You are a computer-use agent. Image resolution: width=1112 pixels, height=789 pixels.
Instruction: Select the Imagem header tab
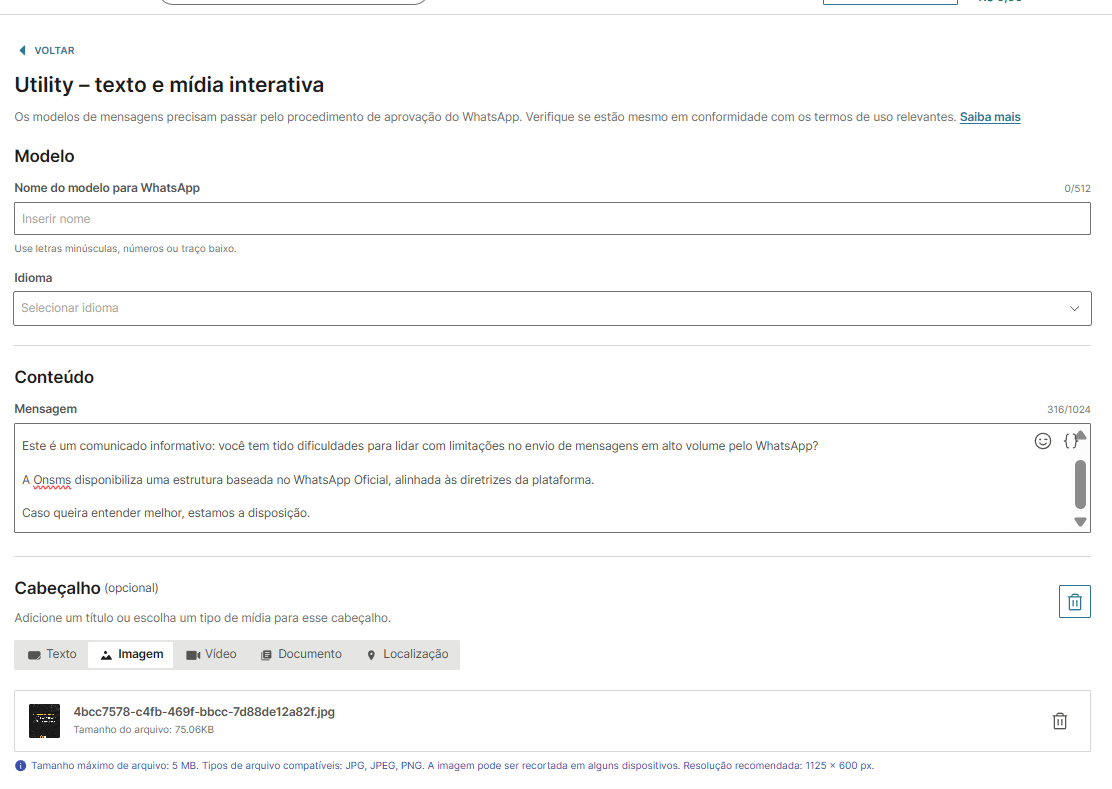pos(131,655)
